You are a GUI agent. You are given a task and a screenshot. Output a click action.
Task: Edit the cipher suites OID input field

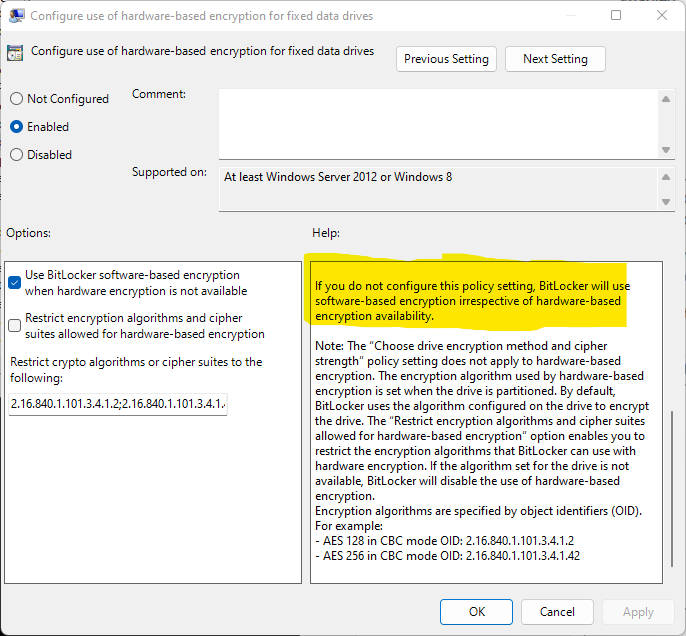[x=118, y=404]
